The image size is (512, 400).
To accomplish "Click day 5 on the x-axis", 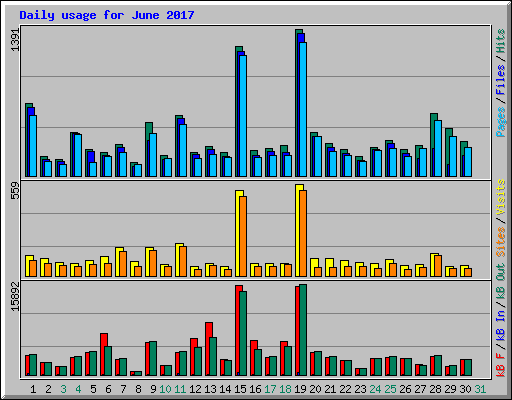I will pos(93,389).
